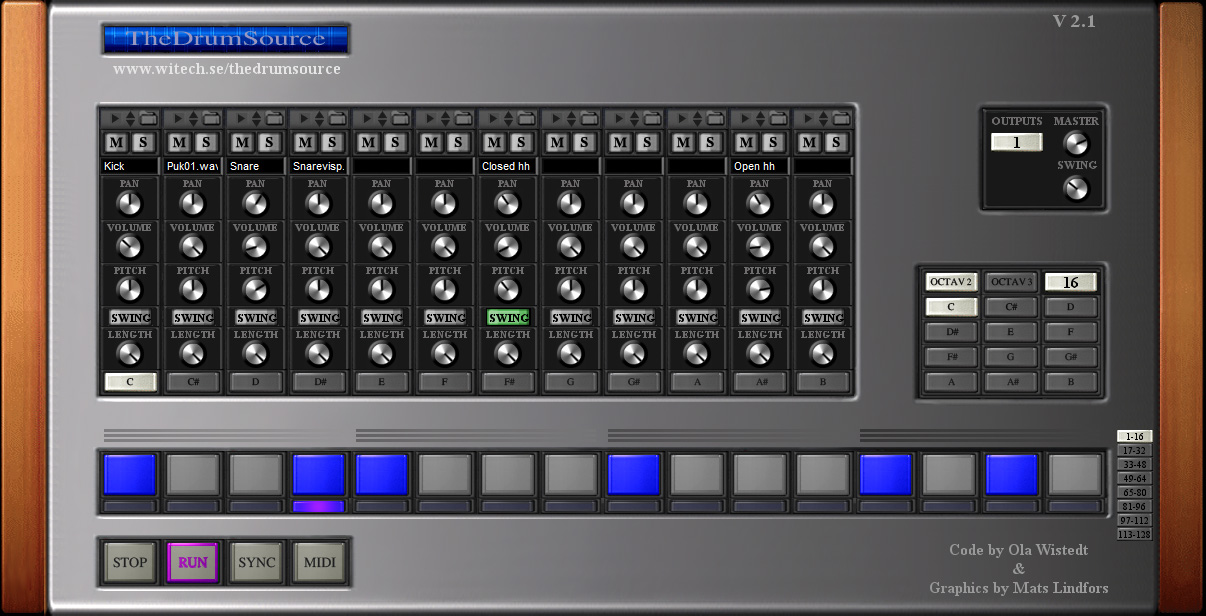Click the play arrow on the empty E channel
The image size is (1206, 616).
pos(367,118)
